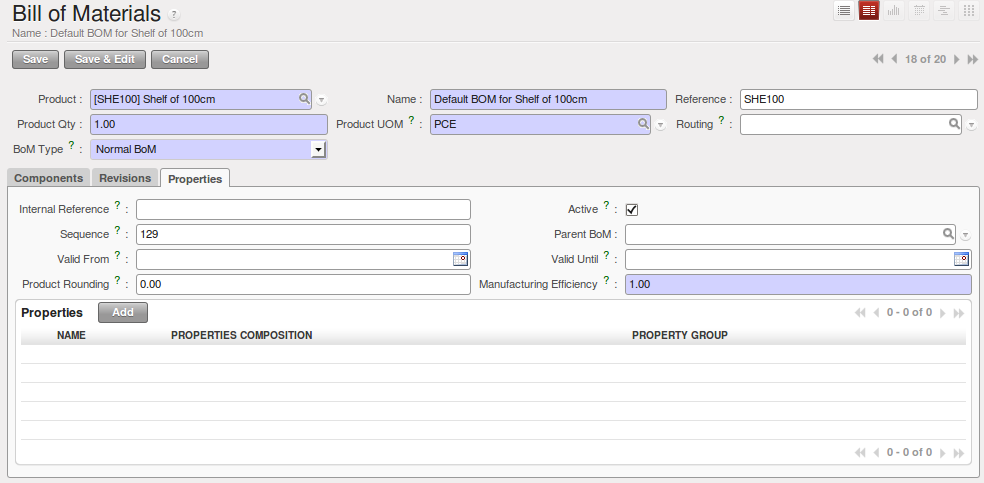The height and width of the screenshot is (483, 984).
Task: Show help for Valid Until field
Action: pyautogui.click(x=606, y=255)
